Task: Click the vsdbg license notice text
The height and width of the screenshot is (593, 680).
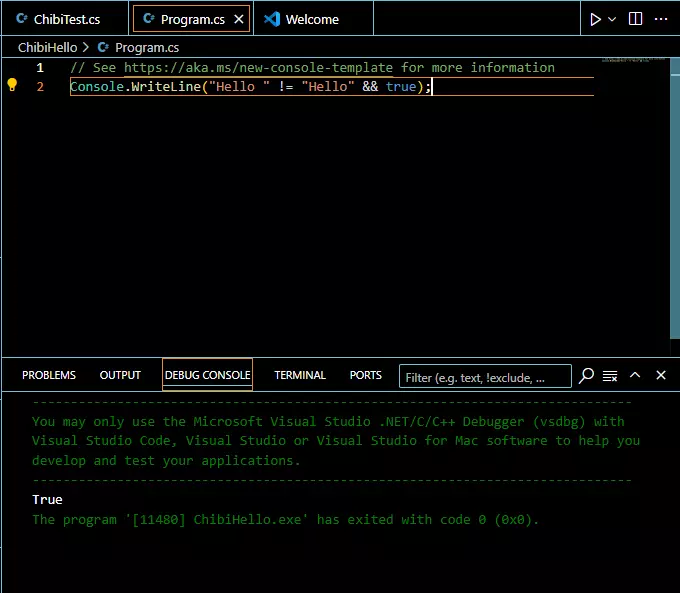Action: (x=336, y=441)
